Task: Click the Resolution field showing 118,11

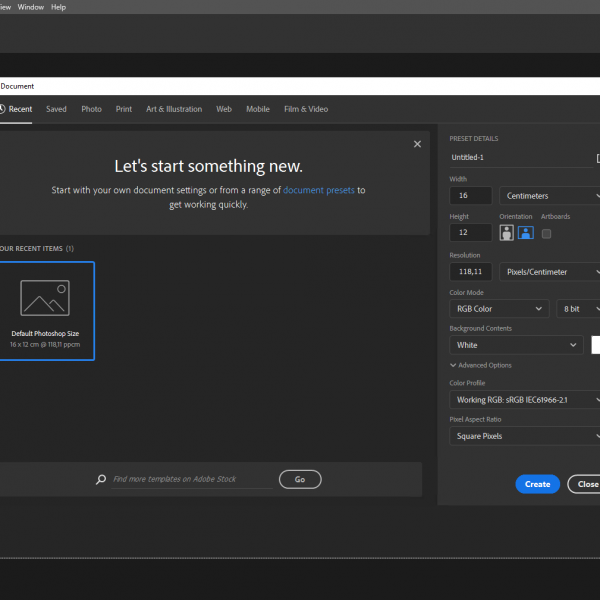Action: [471, 272]
